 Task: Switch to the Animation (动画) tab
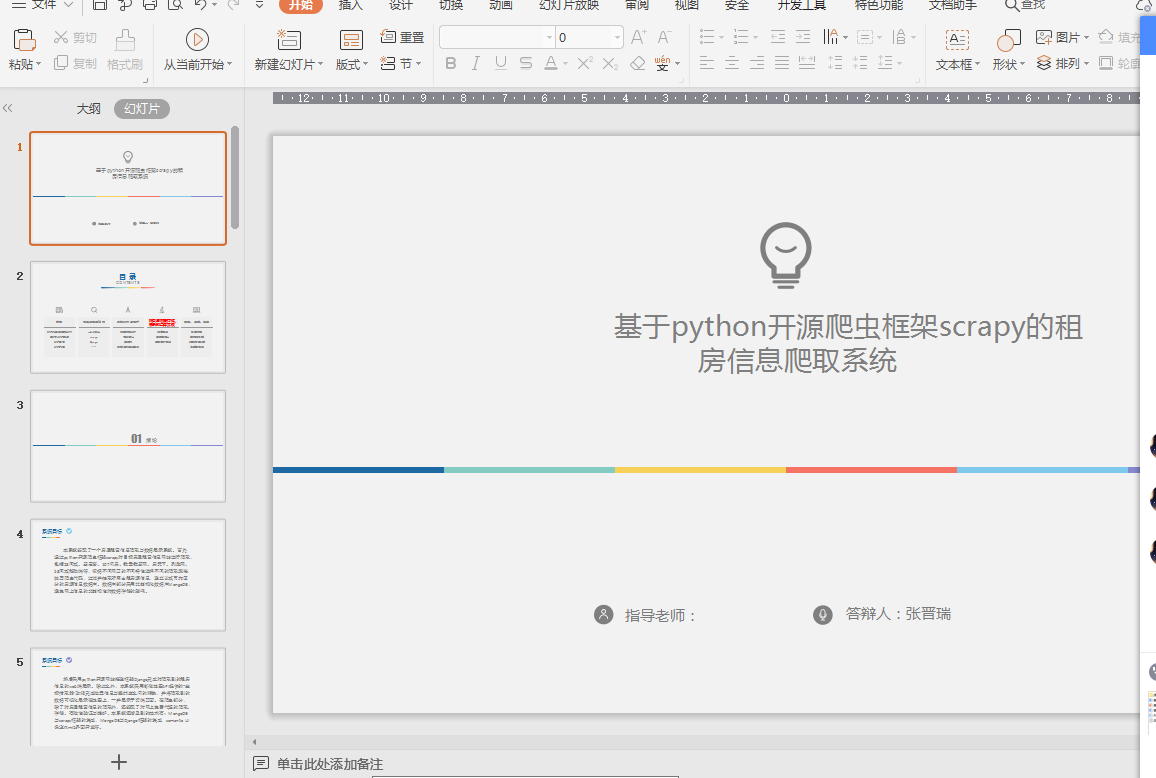[x=501, y=5]
